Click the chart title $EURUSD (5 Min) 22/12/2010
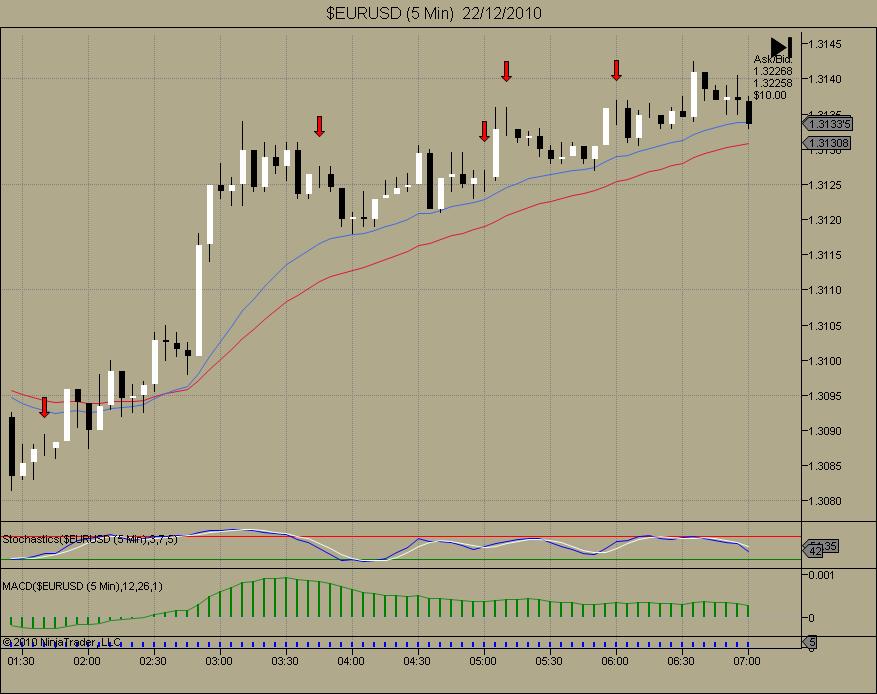The image size is (877, 694). tap(434, 13)
